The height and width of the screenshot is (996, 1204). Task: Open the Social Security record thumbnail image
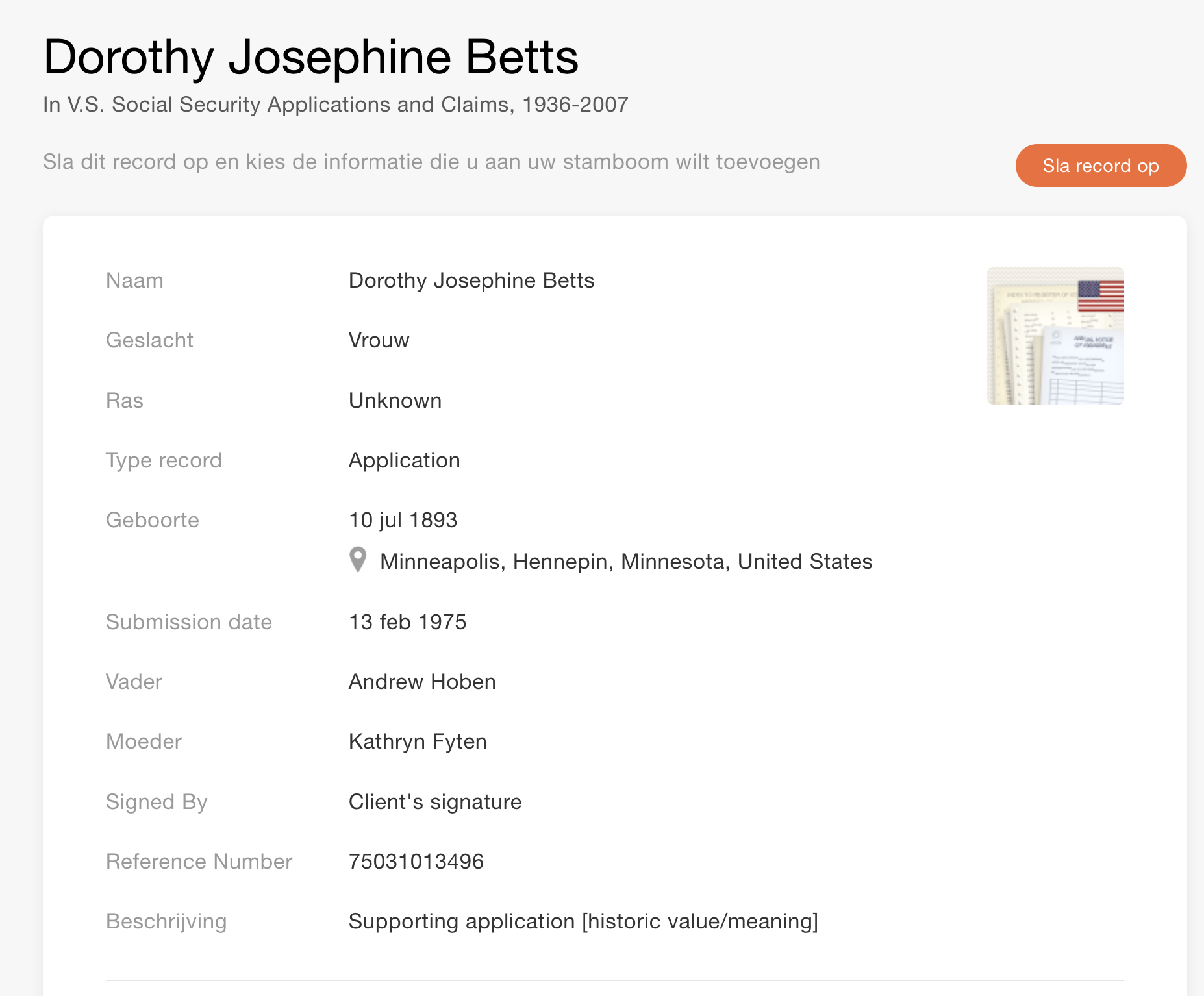pyautogui.click(x=1055, y=335)
